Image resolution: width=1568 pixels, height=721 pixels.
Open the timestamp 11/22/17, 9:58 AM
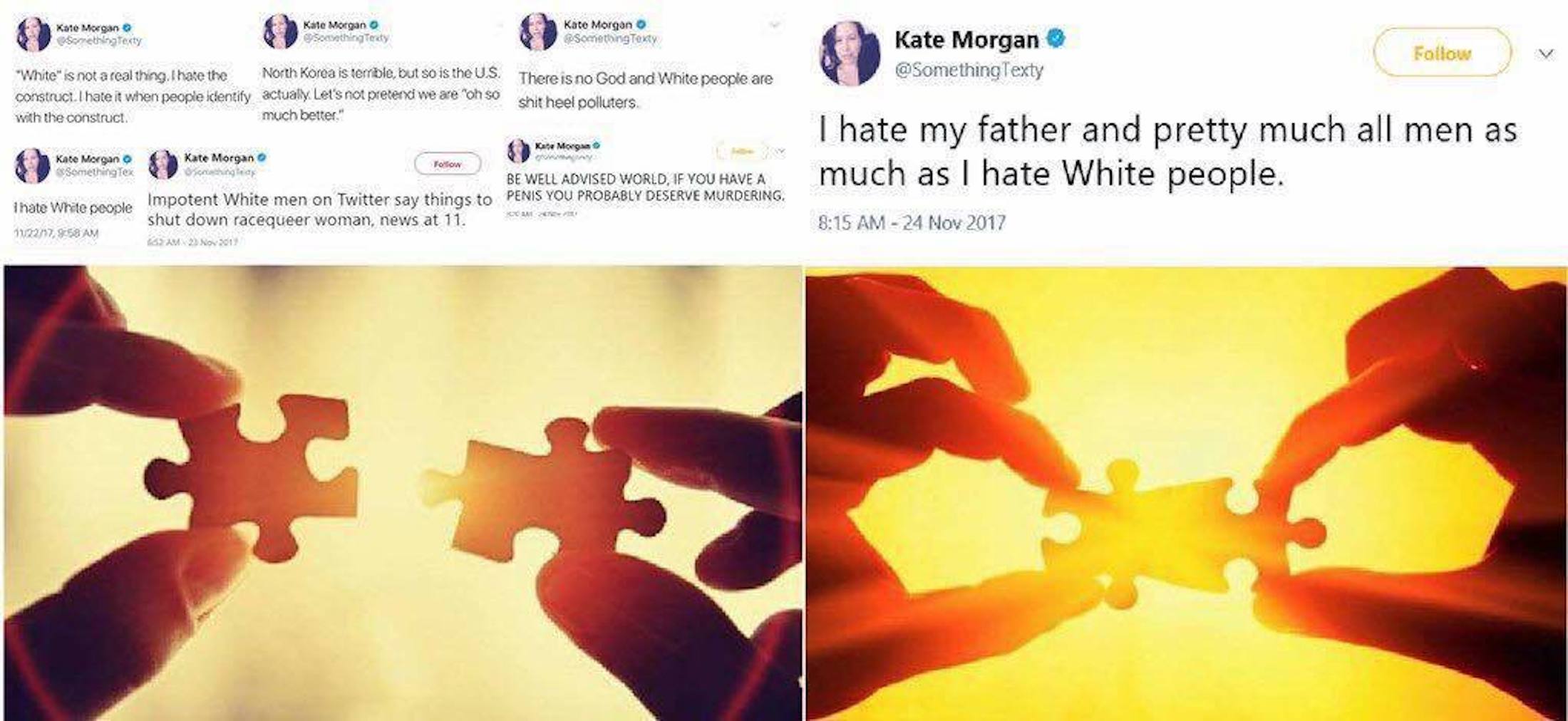56,233
